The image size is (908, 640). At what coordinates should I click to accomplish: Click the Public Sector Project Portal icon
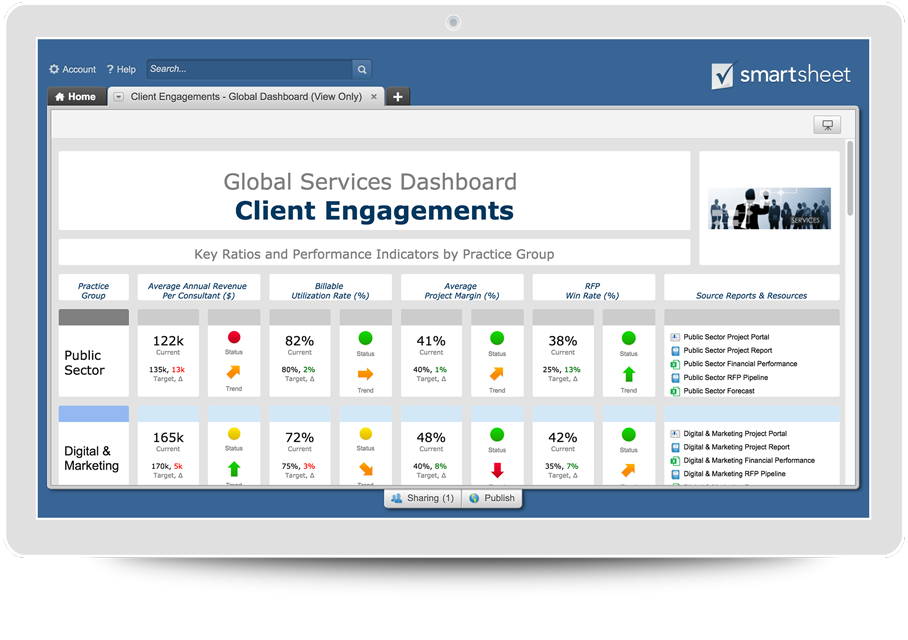point(674,337)
